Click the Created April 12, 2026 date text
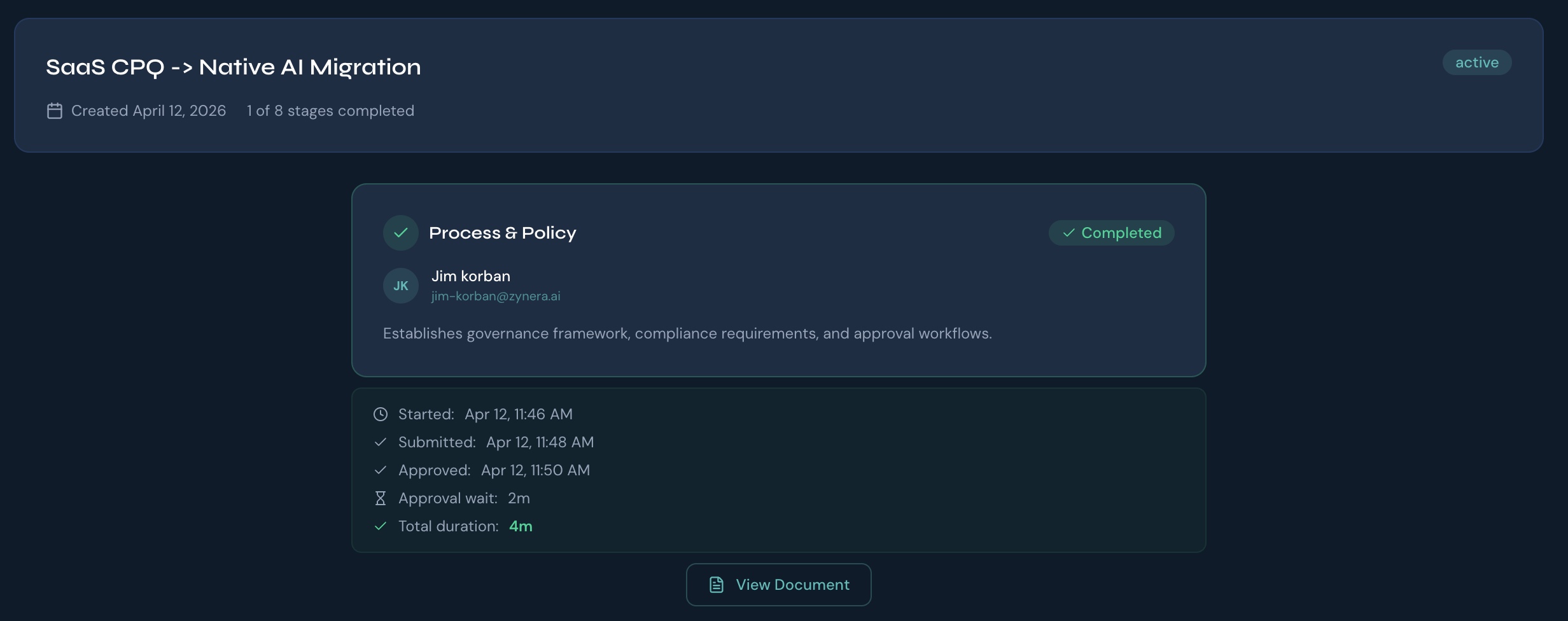The height and width of the screenshot is (621, 1568). [x=148, y=111]
